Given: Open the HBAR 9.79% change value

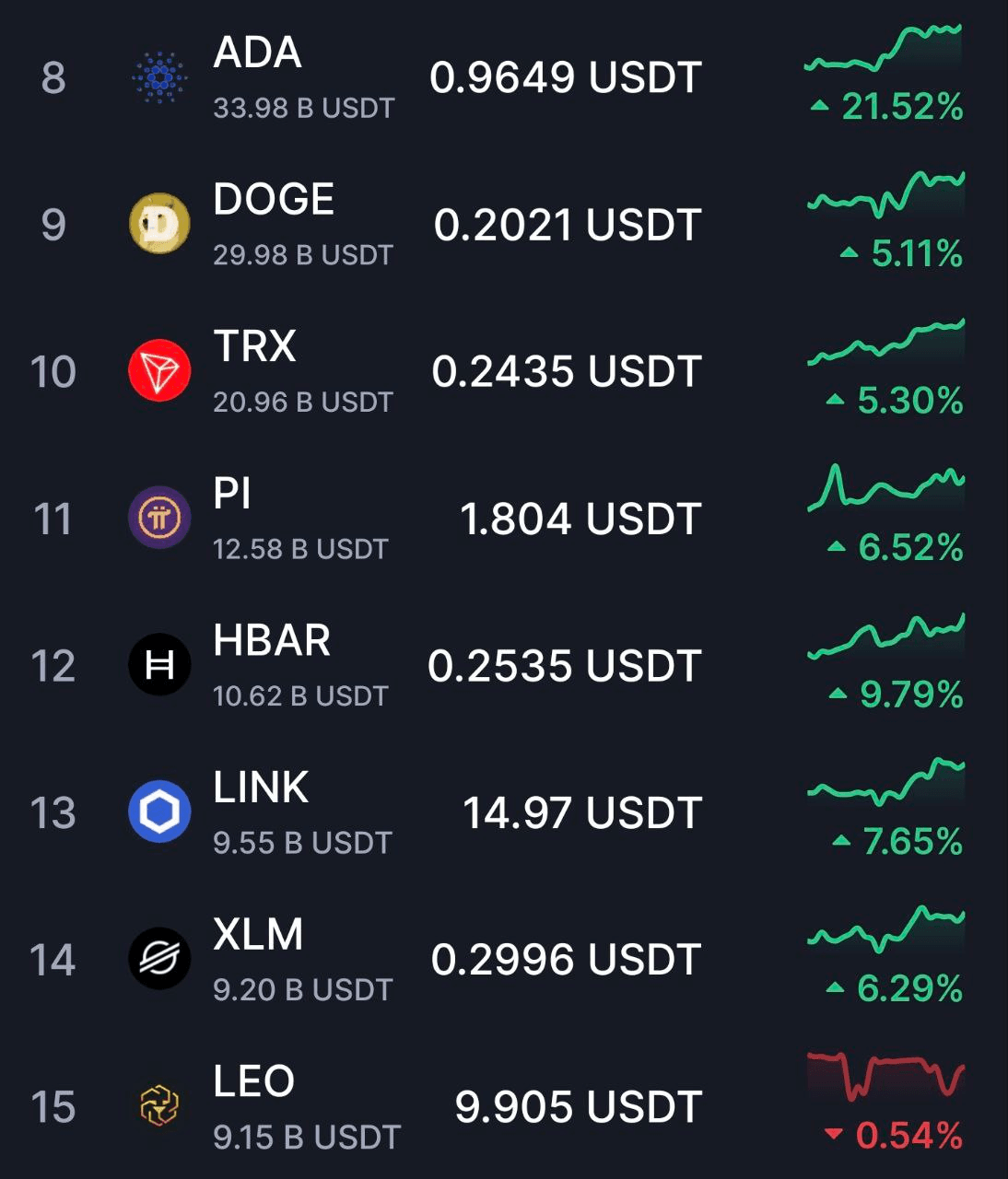Looking at the screenshot, I should tap(896, 694).
